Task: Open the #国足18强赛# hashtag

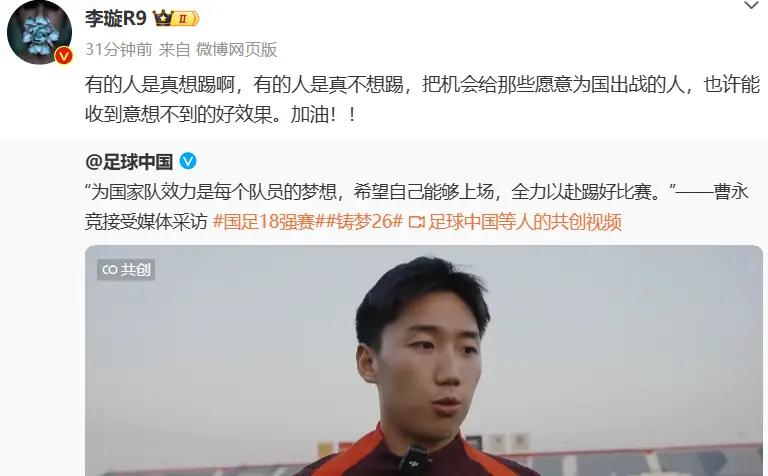Action: tap(264, 221)
